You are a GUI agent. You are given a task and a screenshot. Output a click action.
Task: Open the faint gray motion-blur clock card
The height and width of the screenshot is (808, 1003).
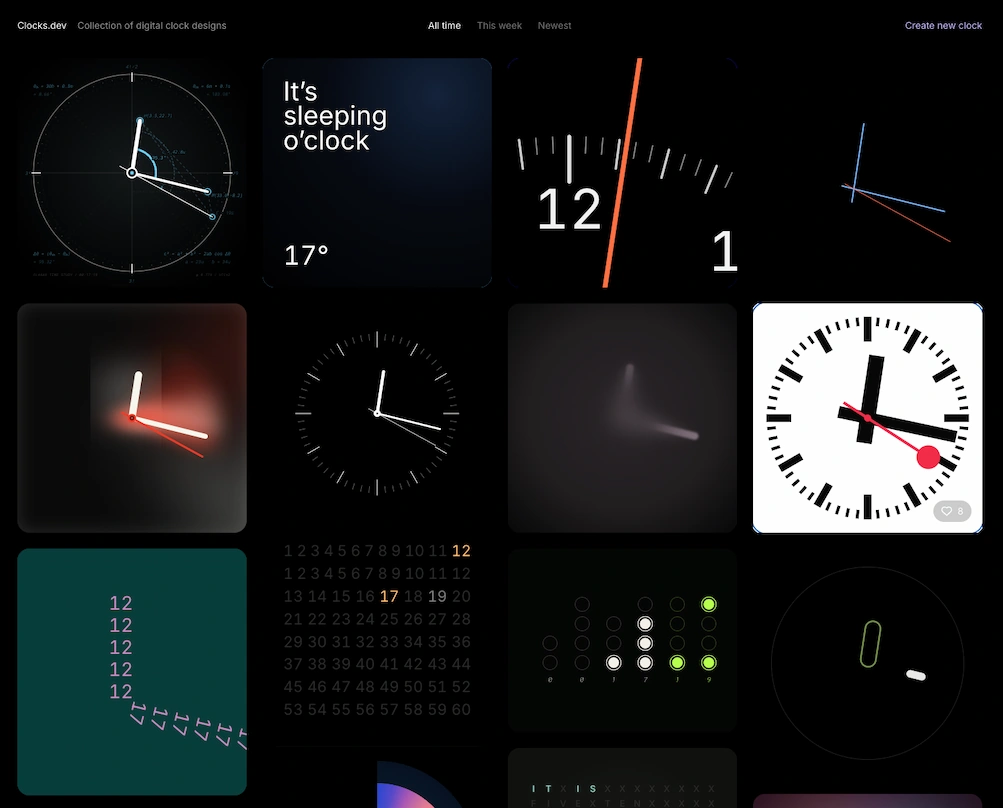coord(622,418)
